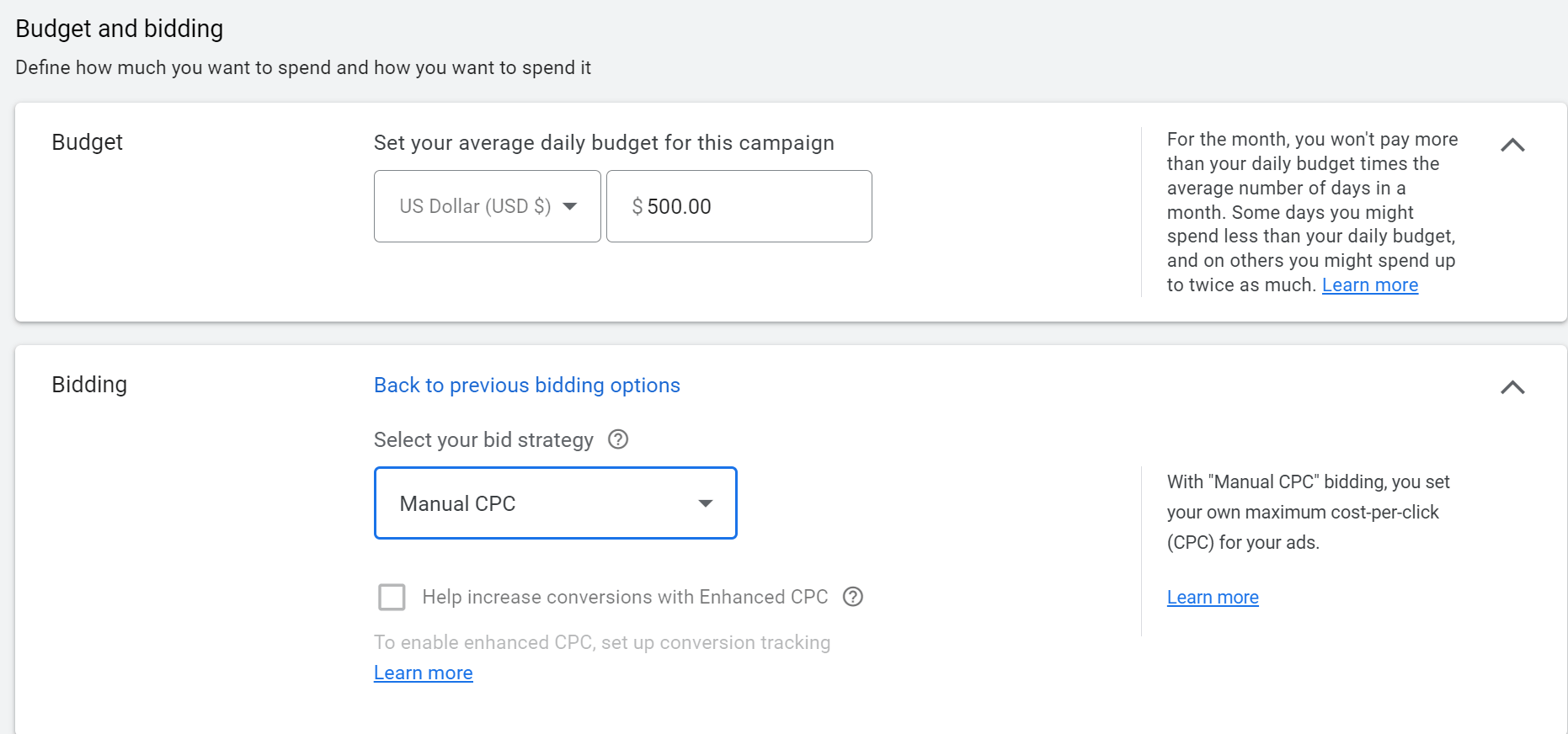The height and width of the screenshot is (734, 1568).
Task: Click 'Select your bid strategy' label
Action: pyautogui.click(x=483, y=439)
